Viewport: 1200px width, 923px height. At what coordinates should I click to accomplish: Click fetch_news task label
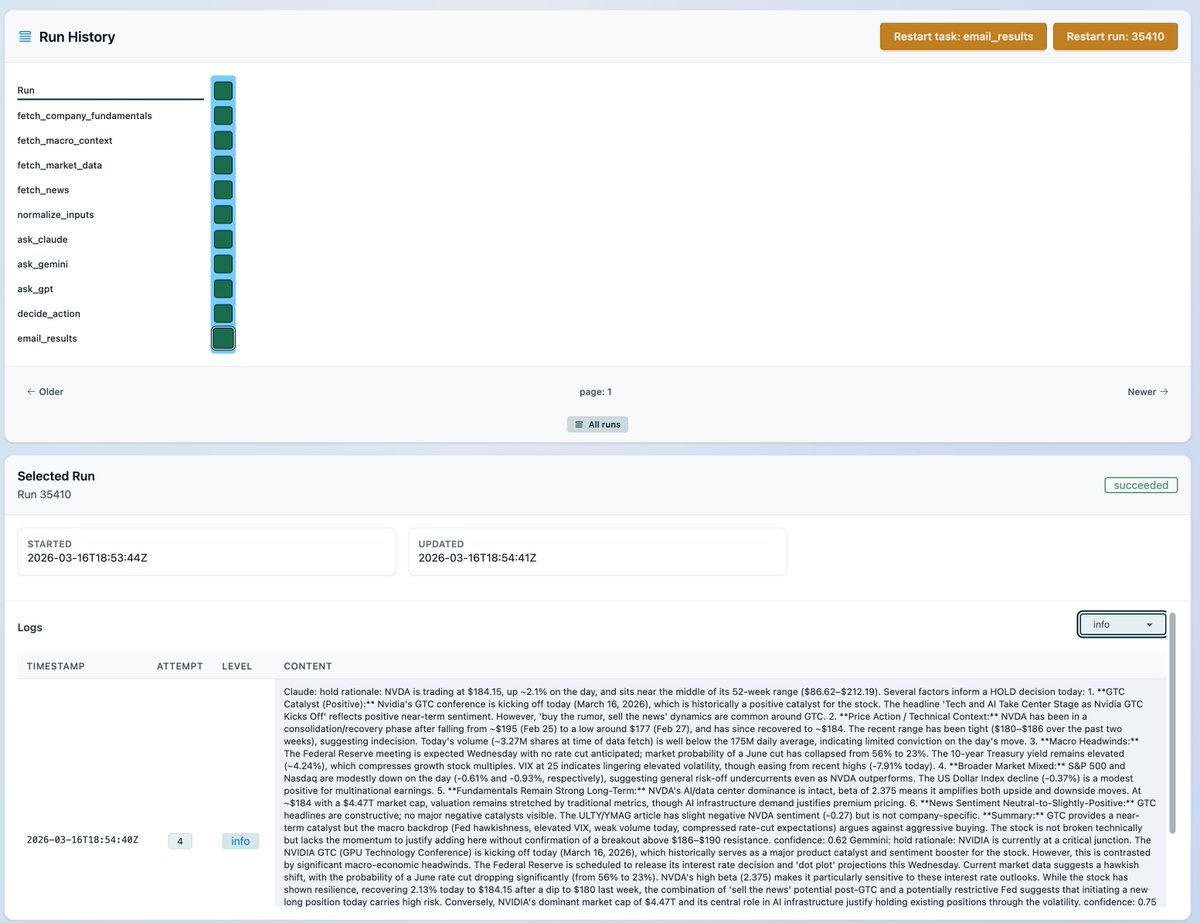43,190
